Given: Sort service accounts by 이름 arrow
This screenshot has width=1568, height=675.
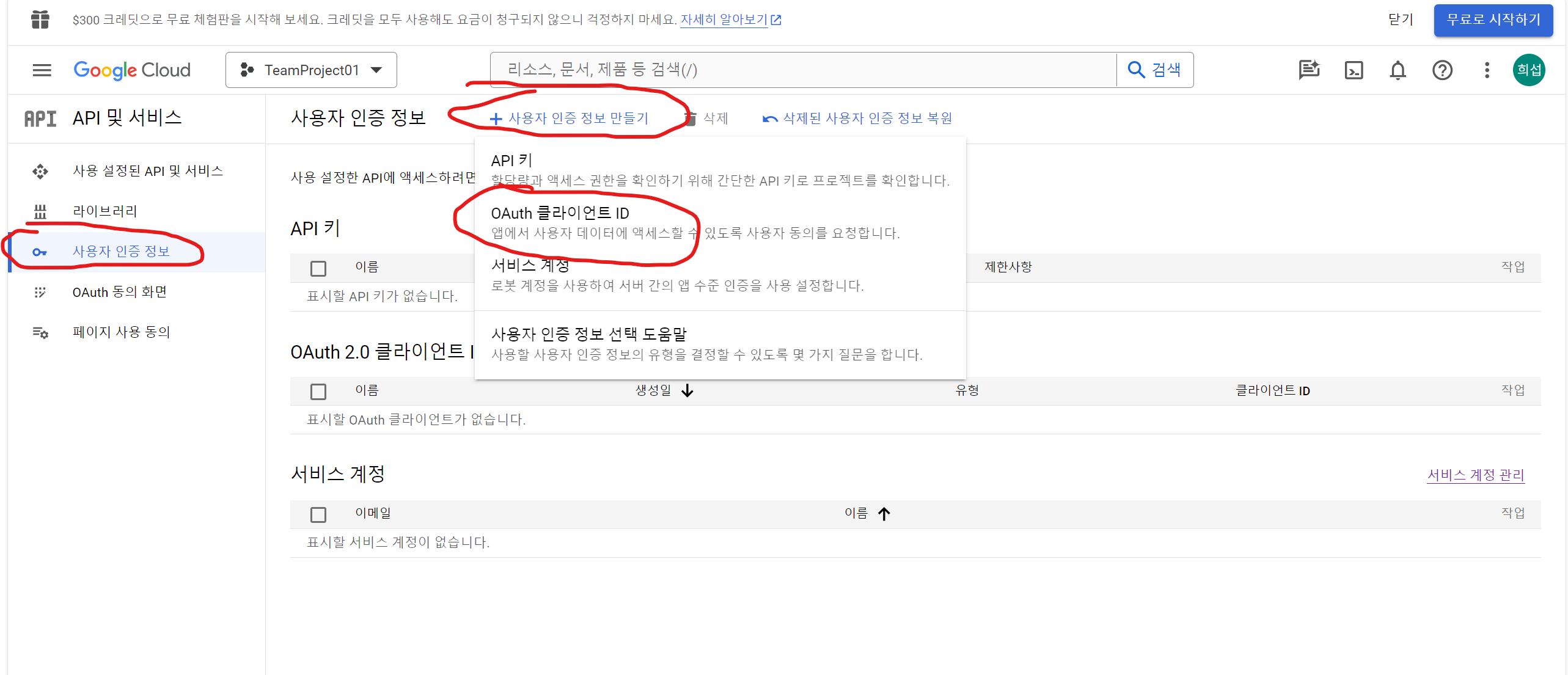Looking at the screenshot, I should 884,514.
